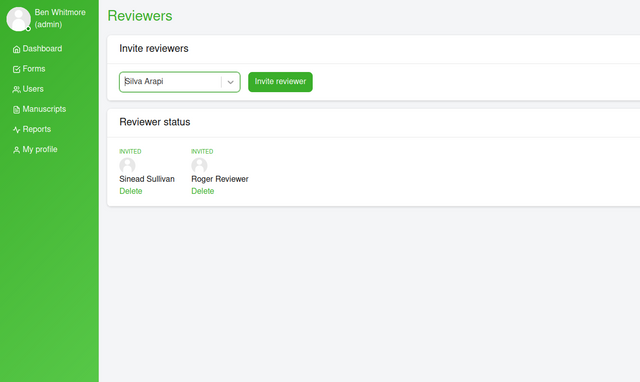This screenshot has height=382, width=640.
Task: Click the Ben Whitmore (admin) name
Action: pyautogui.click(x=60, y=18)
